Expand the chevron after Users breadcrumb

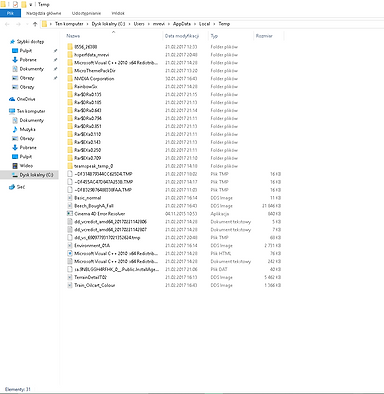(148, 24)
